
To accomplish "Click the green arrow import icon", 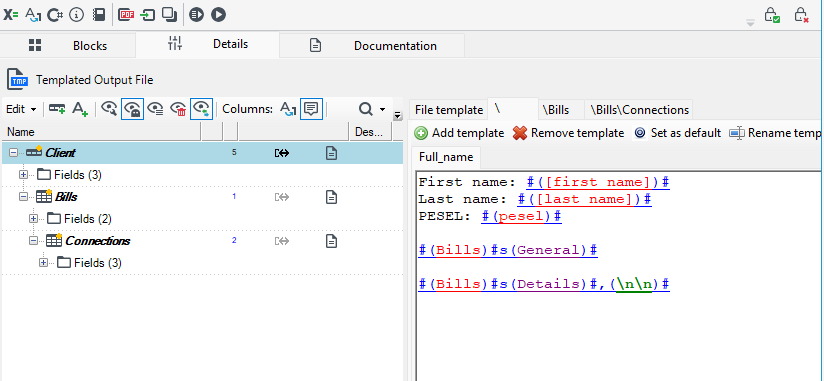I will pyautogui.click(x=148, y=15).
